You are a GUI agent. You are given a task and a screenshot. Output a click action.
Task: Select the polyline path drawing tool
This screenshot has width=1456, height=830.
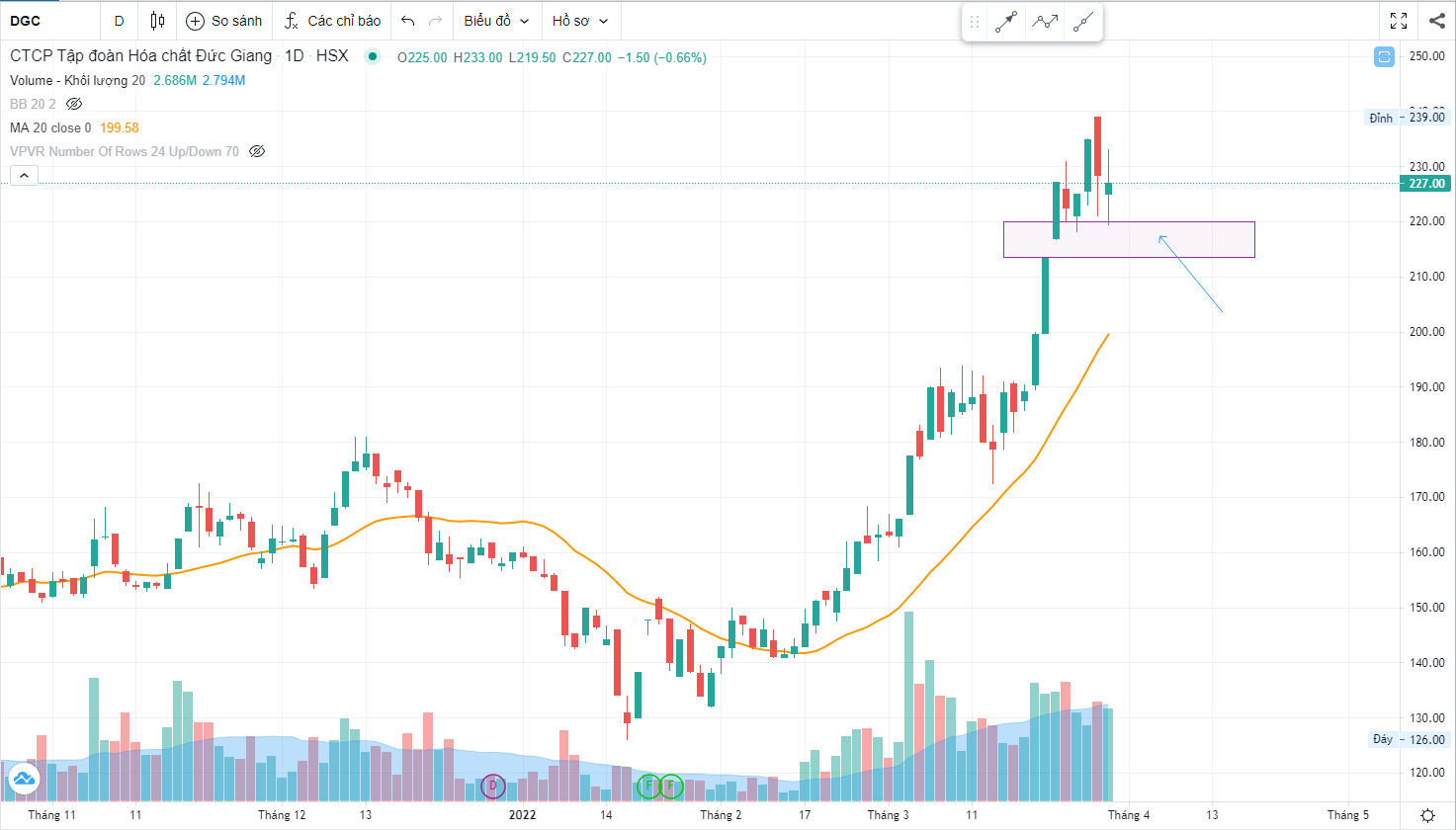coord(1045,22)
